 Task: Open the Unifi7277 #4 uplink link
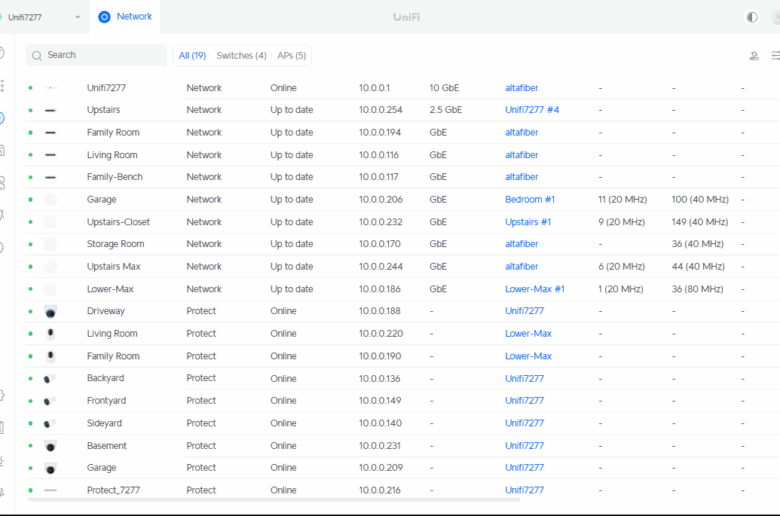click(532, 110)
